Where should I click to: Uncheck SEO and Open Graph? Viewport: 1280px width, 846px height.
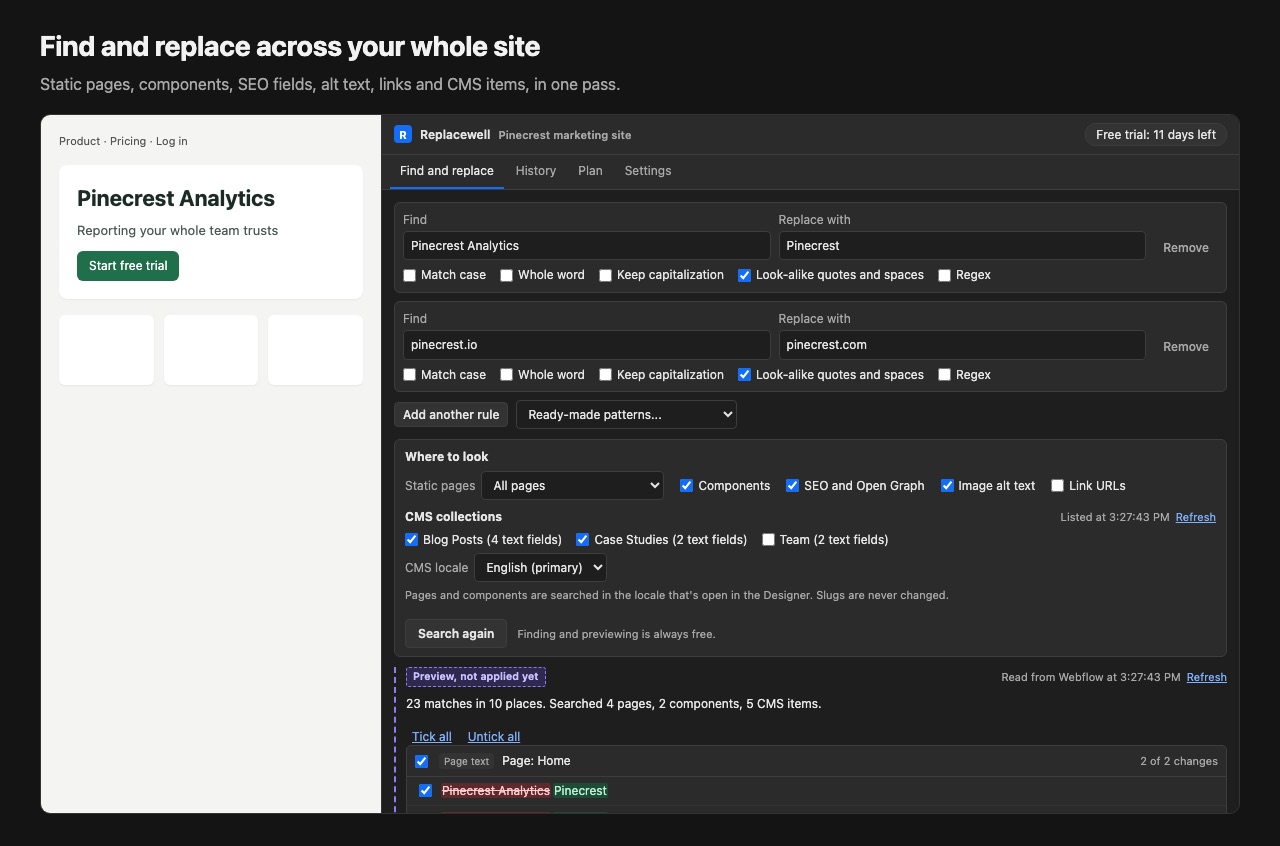pyautogui.click(x=793, y=486)
